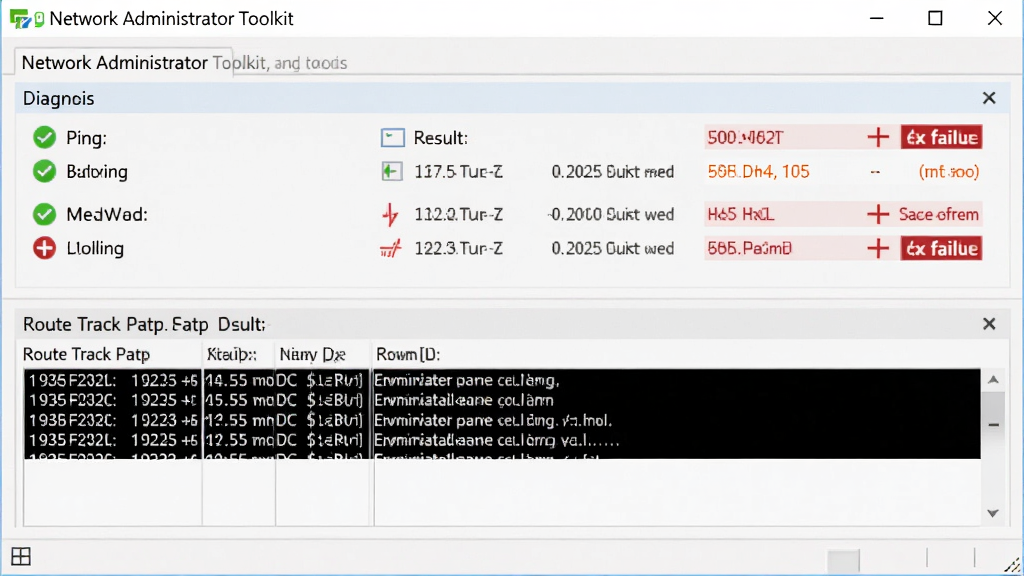Close the Diagnois panel

click(989, 98)
